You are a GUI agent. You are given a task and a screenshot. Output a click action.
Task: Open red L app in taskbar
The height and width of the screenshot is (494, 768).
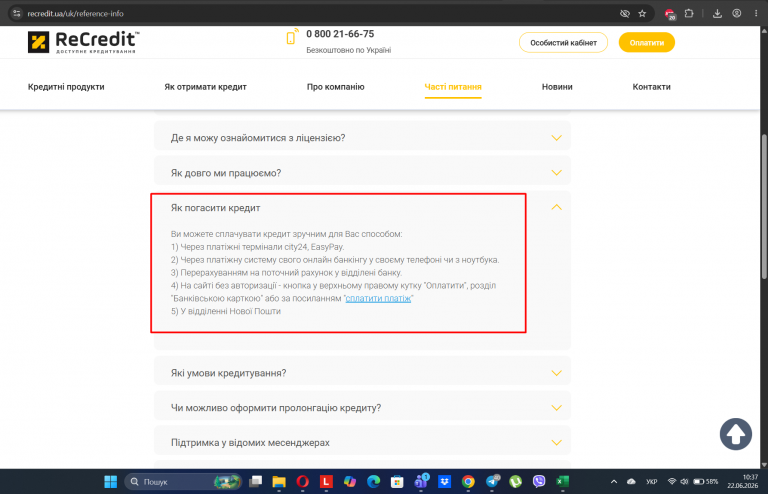[x=326, y=482]
